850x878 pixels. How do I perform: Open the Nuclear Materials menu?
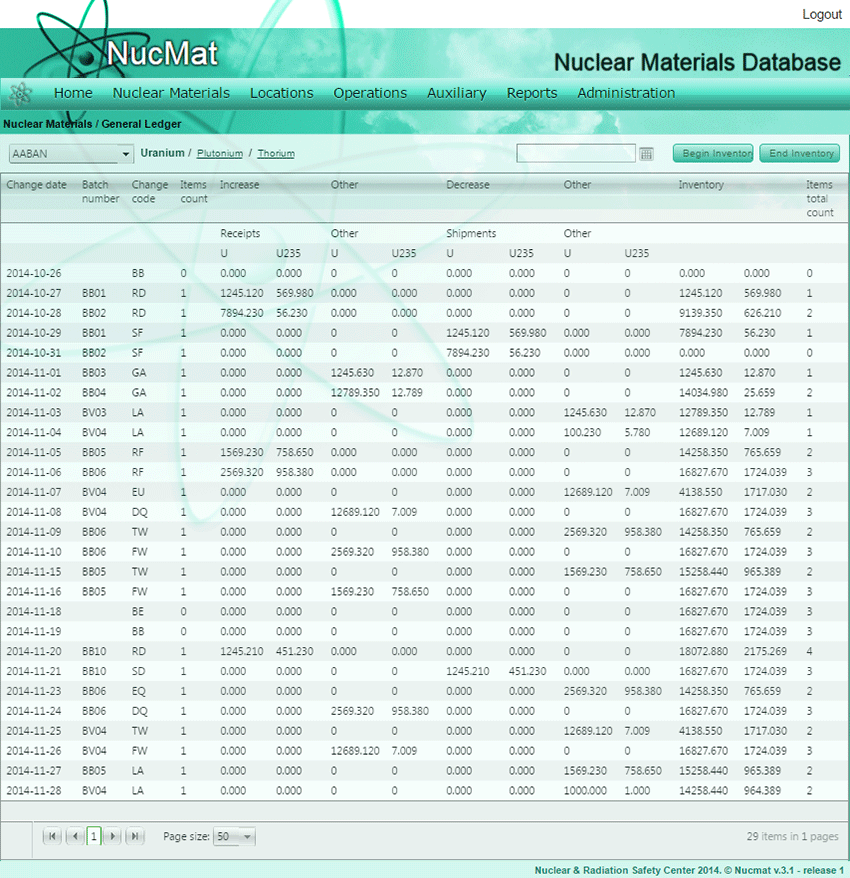point(171,93)
